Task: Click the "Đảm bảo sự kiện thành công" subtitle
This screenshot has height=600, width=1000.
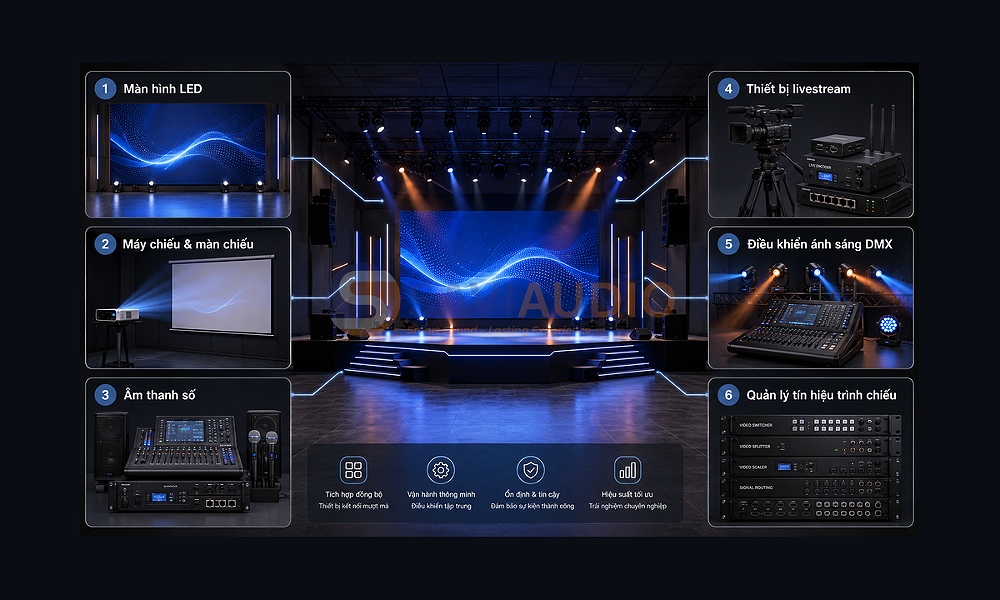Action: [x=533, y=506]
